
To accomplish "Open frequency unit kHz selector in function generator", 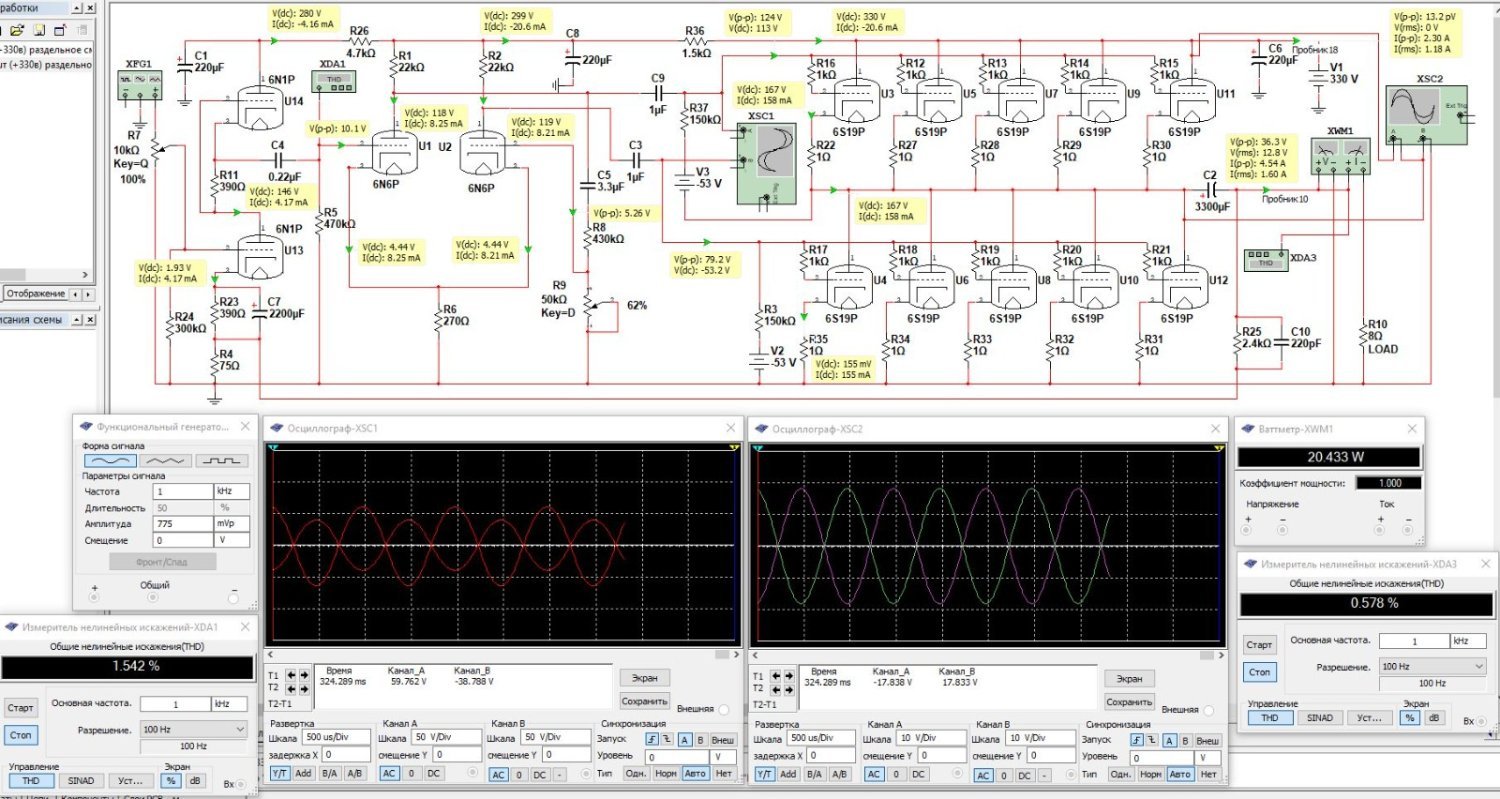I will tap(232, 492).
